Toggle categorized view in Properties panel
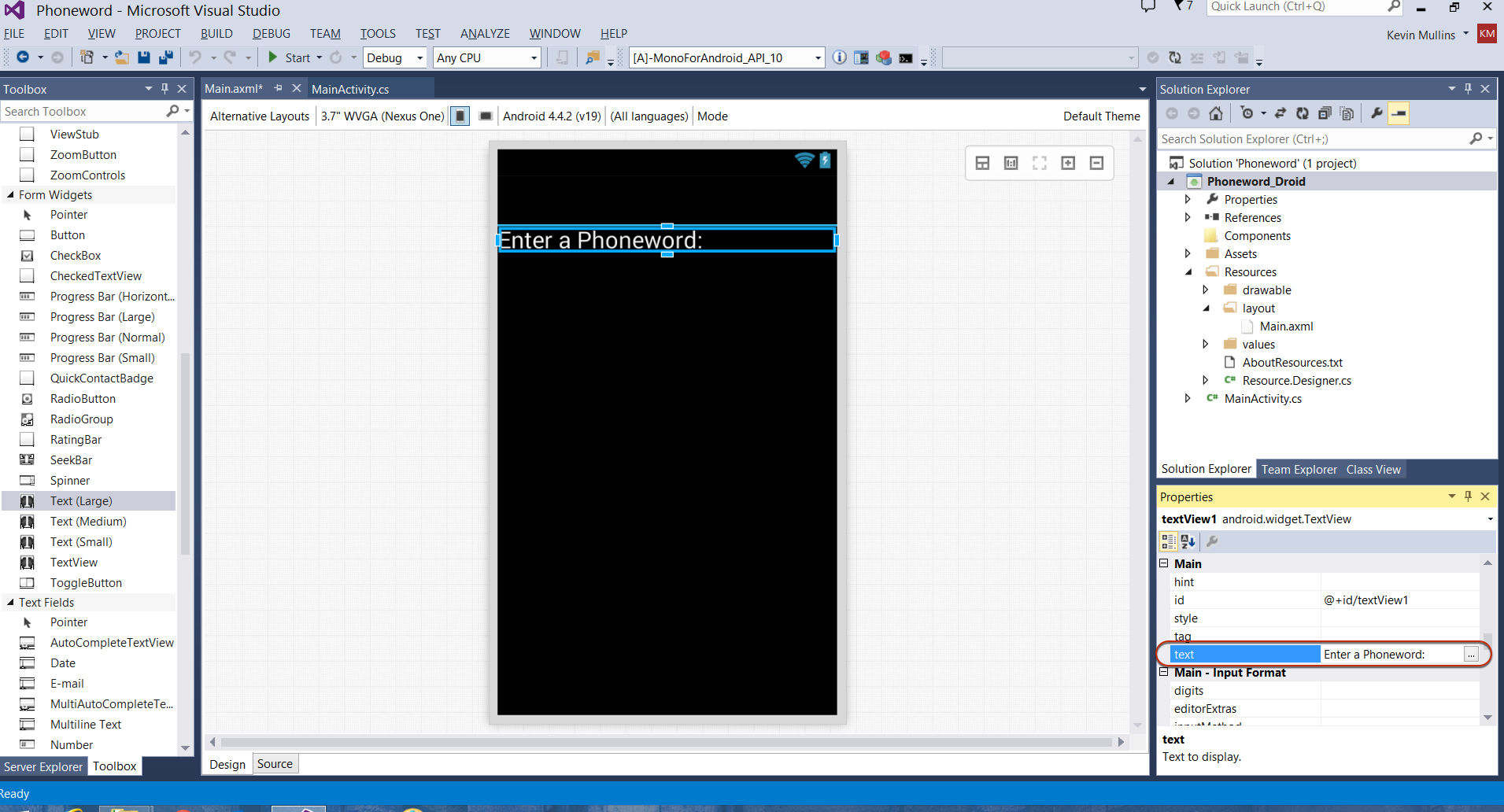1504x812 pixels. pos(1169,541)
